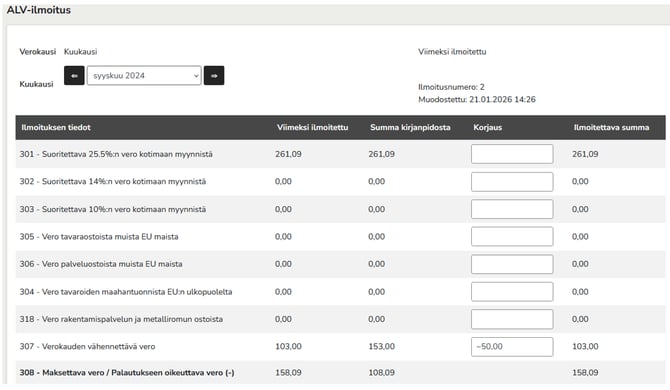Screen dimensions: 670x390
Task: Click row label '318 - Vero rakentamispalvelun ja metalliromun ostoista'
Action: [121, 319]
